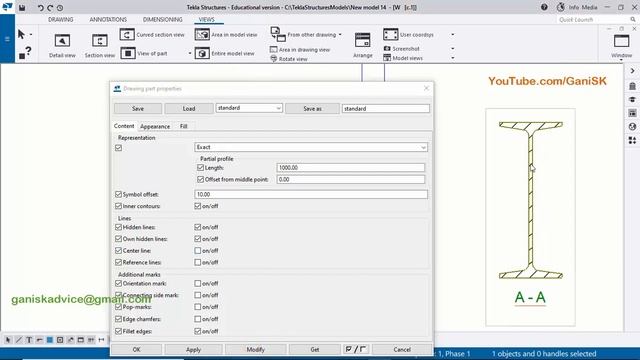Image resolution: width=640 pixels, height=360 pixels.
Task: Select the Curved section view icon
Action: coord(127,34)
